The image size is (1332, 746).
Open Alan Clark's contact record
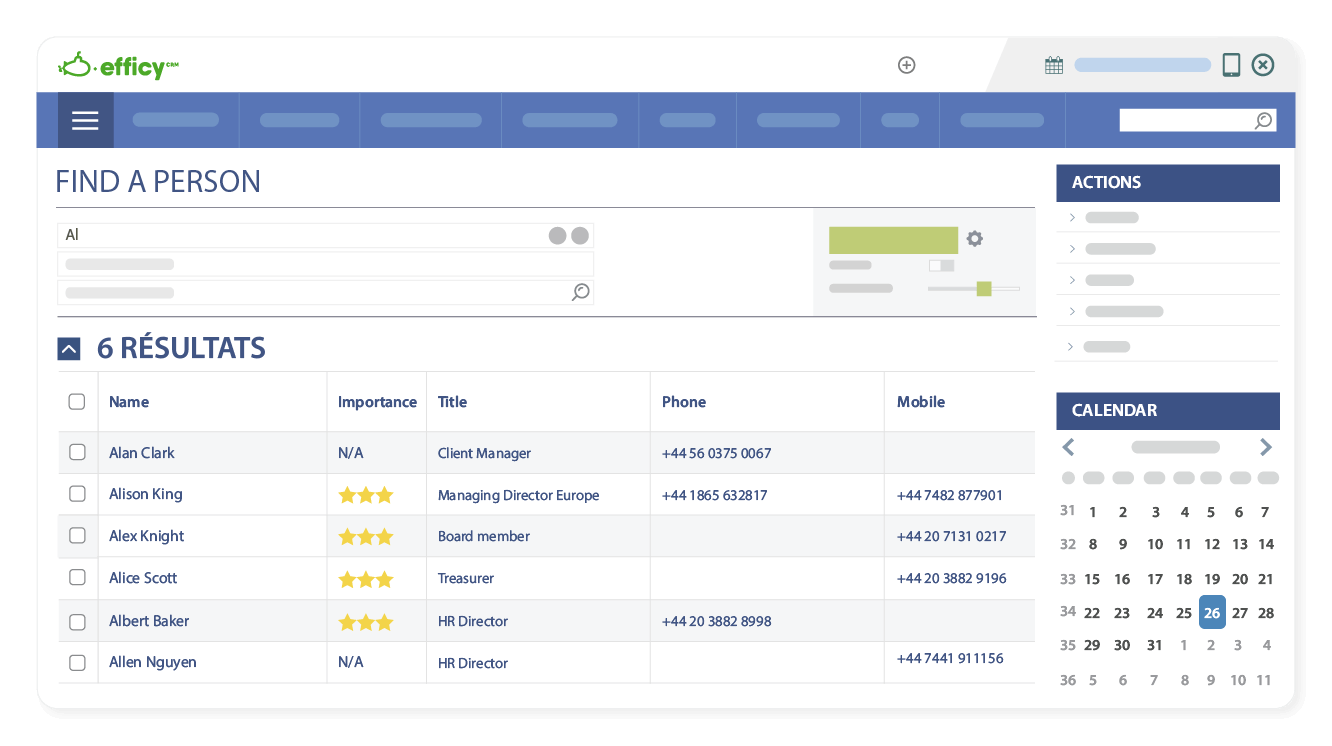coord(141,452)
